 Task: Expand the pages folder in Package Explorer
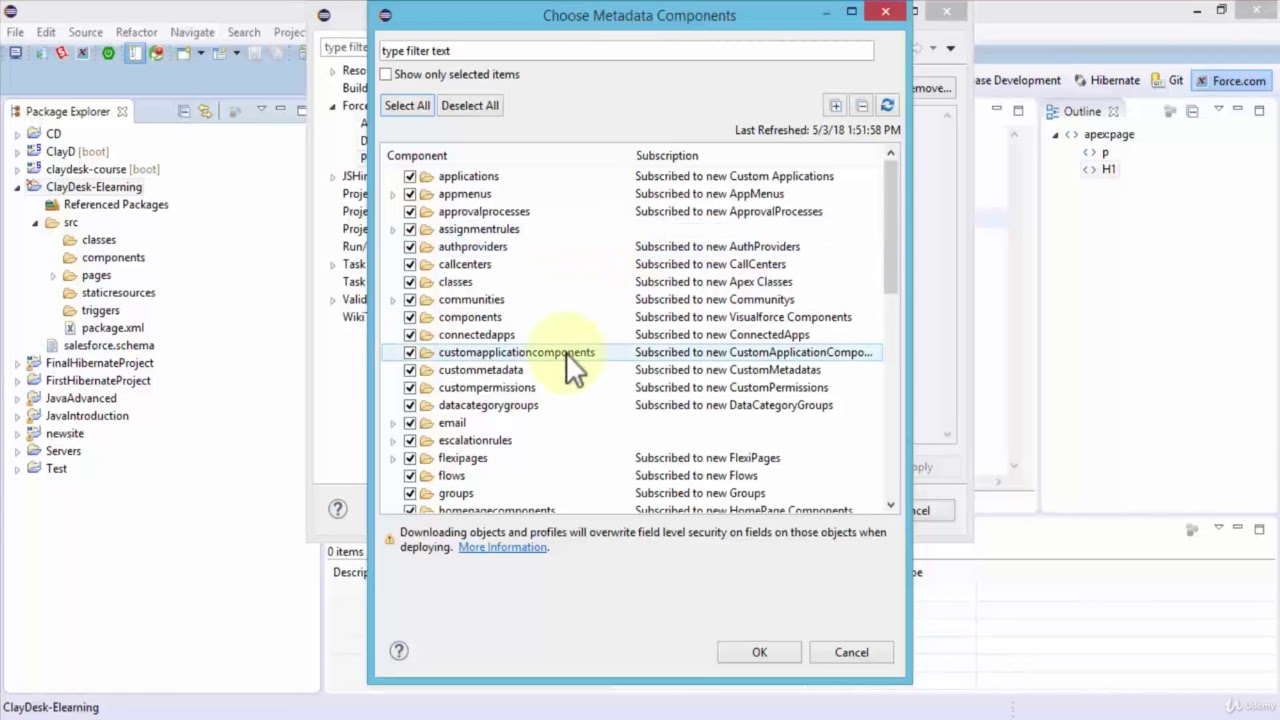(x=53, y=275)
